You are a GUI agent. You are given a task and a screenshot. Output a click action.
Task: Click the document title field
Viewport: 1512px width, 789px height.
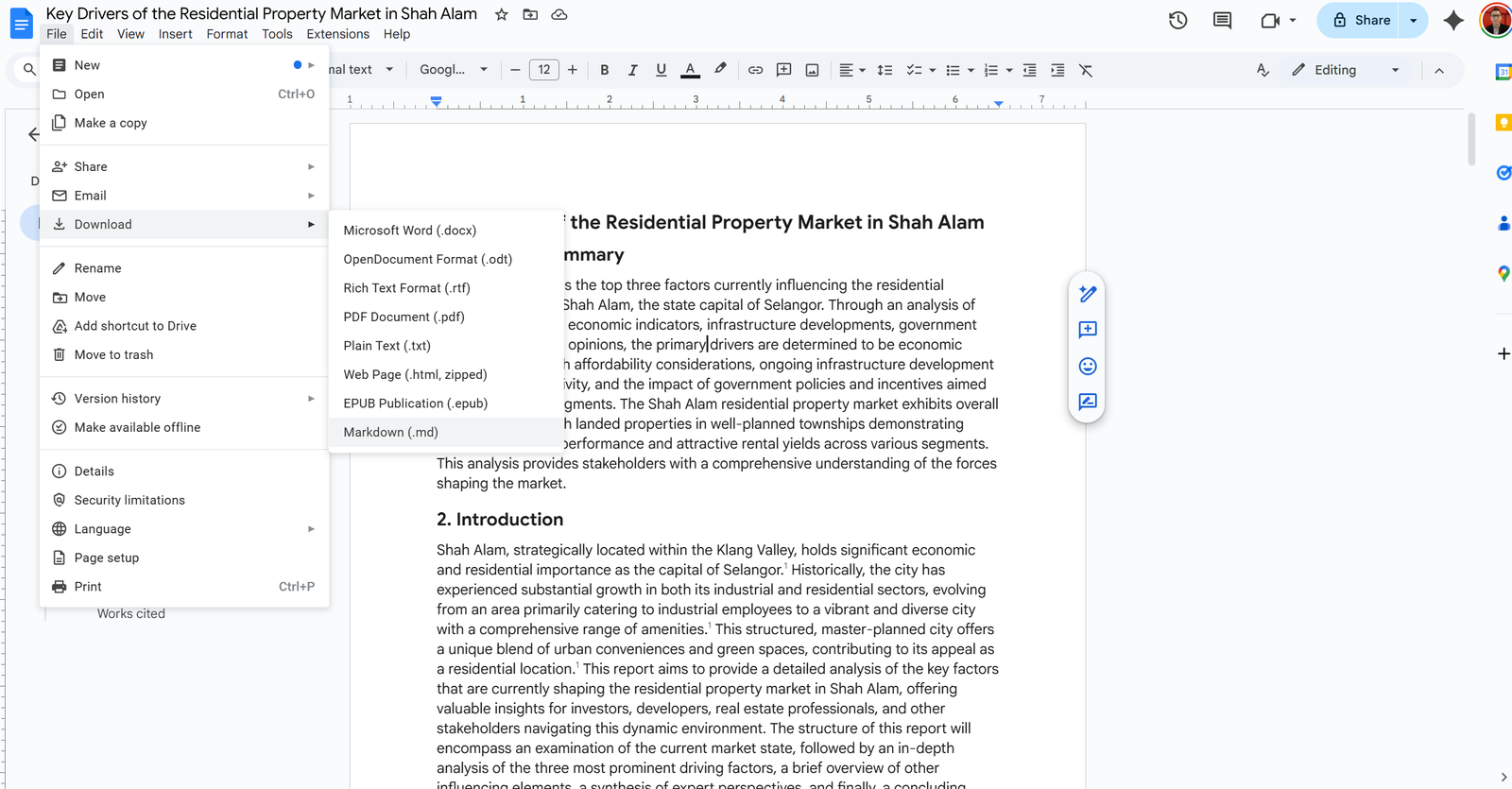click(262, 13)
